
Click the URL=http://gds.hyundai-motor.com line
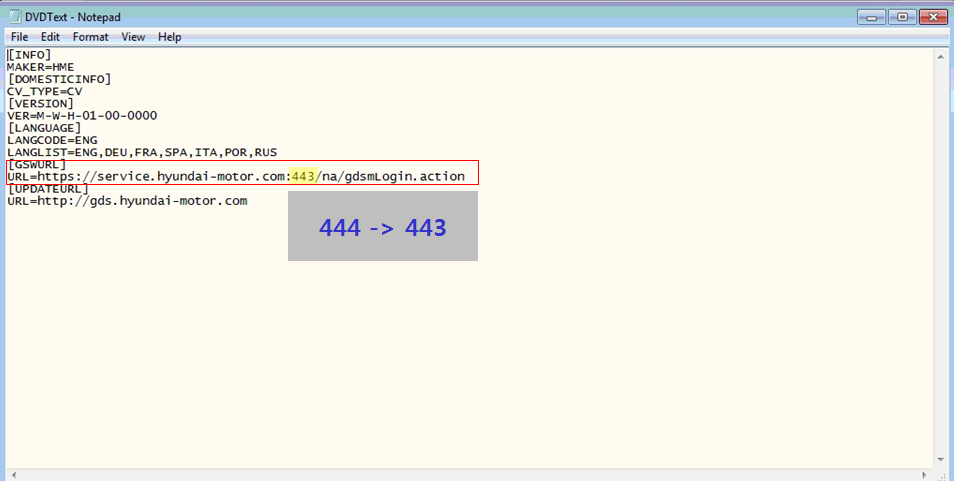[x=127, y=201]
